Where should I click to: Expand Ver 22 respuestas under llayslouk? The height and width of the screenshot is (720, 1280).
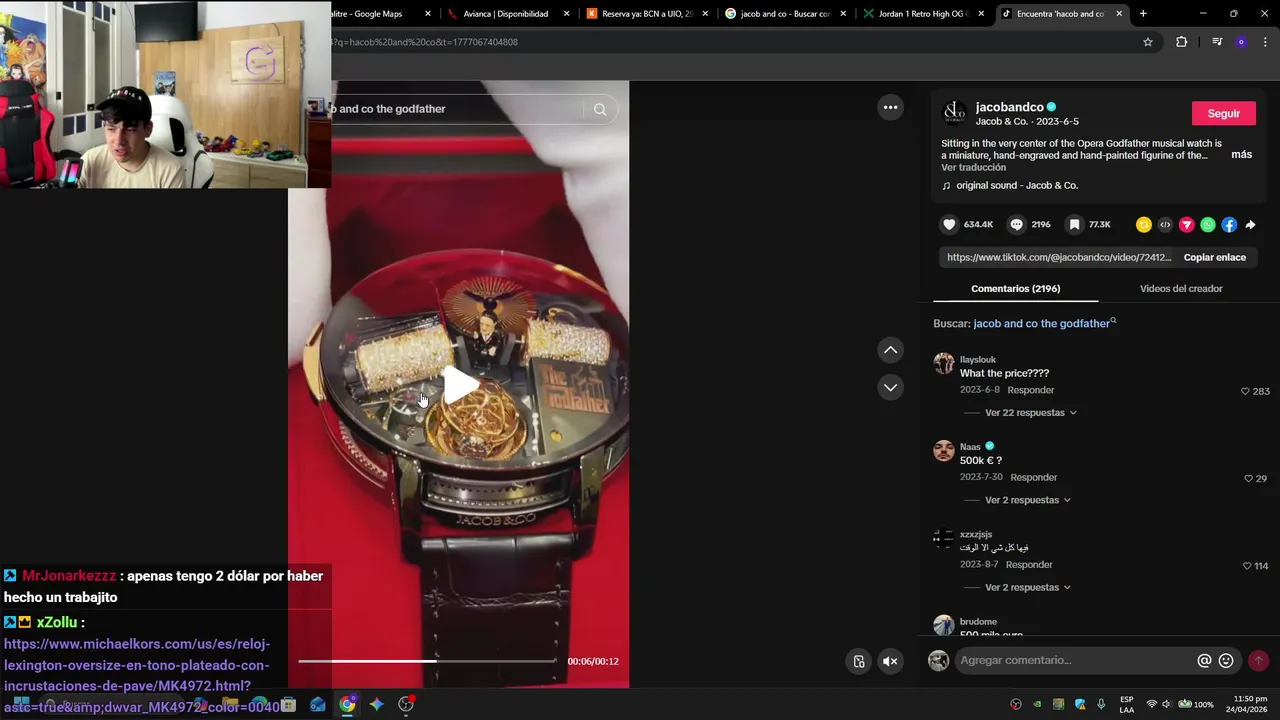(x=1031, y=412)
